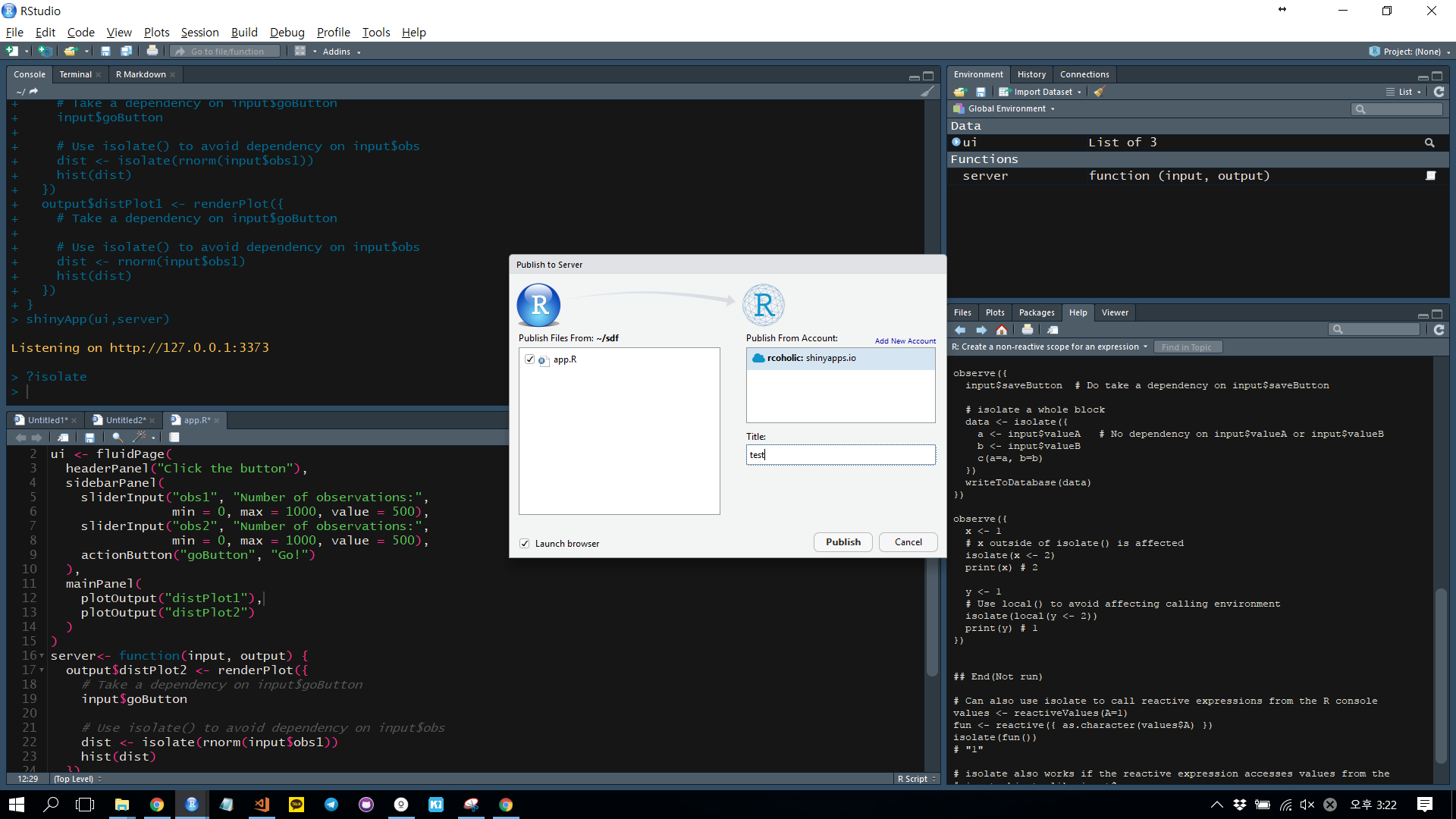This screenshot has height=819, width=1456.
Task: Click the broom icon to clear the workspace
Action: (1100, 92)
